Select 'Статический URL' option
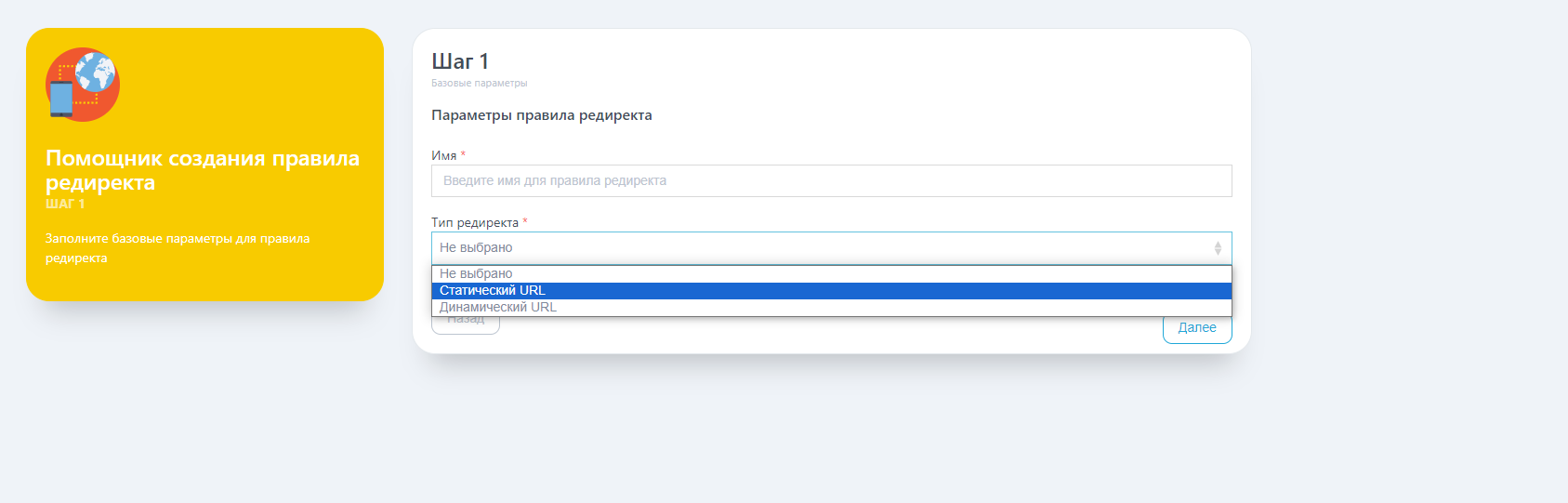This screenshot has width=1568, height=503. point(831,290)
